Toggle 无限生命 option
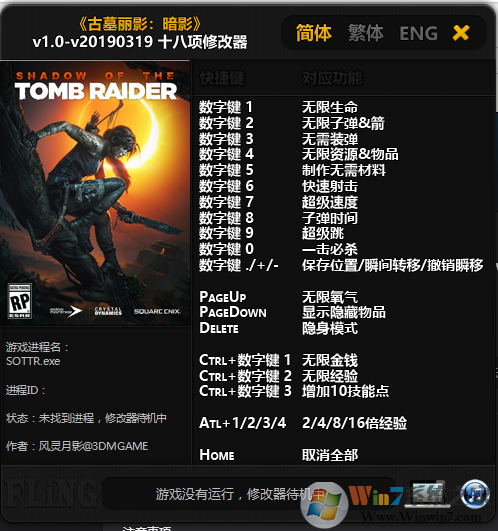 pyautogui.click(x=329, y=107)
